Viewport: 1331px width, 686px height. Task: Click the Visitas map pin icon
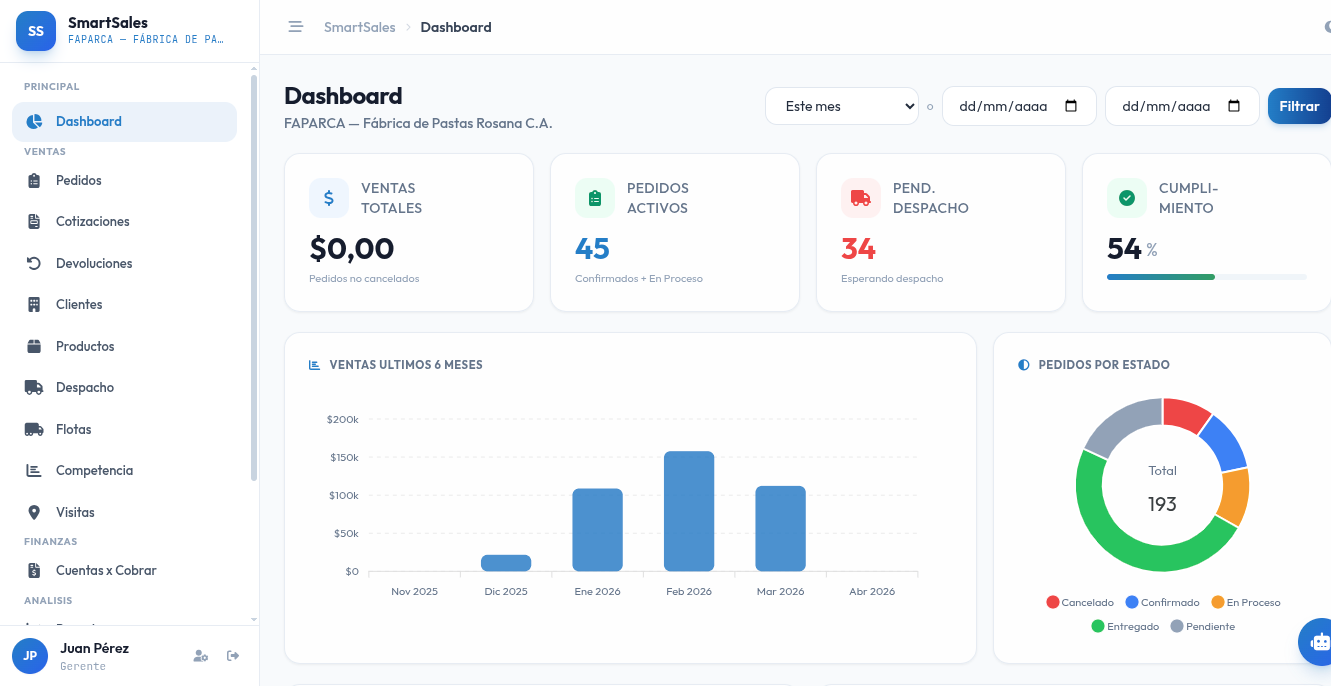(x=34, y=512)
